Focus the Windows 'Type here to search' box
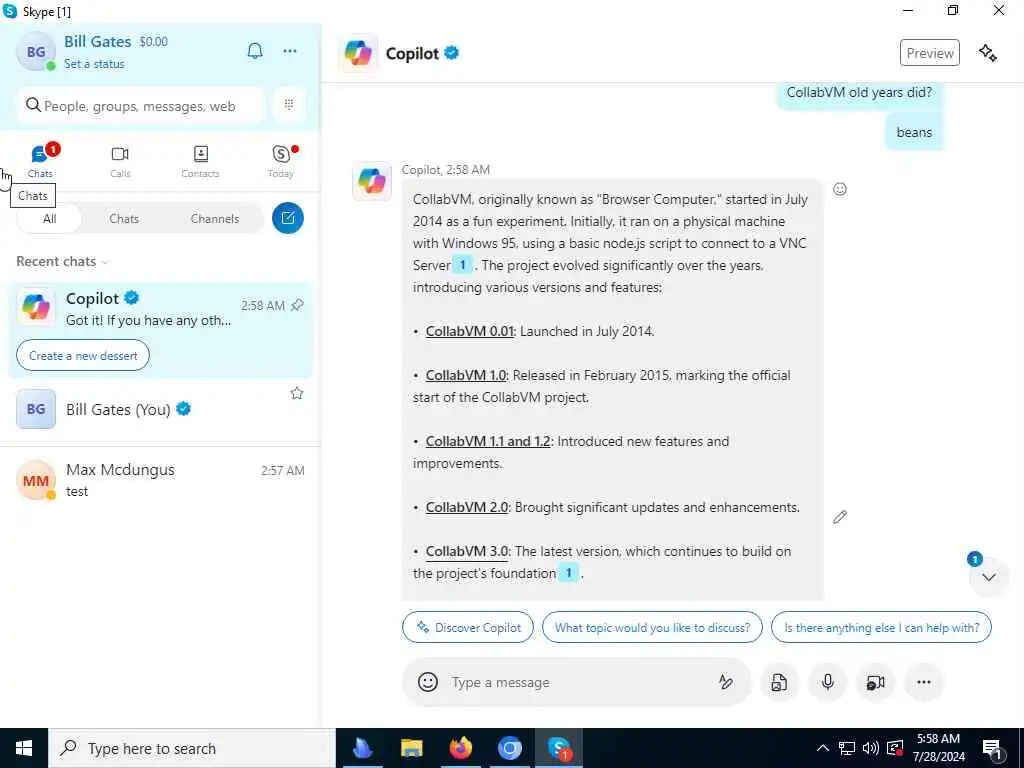This screenshot has height=768, width=1024. click(x=192, y=748)
